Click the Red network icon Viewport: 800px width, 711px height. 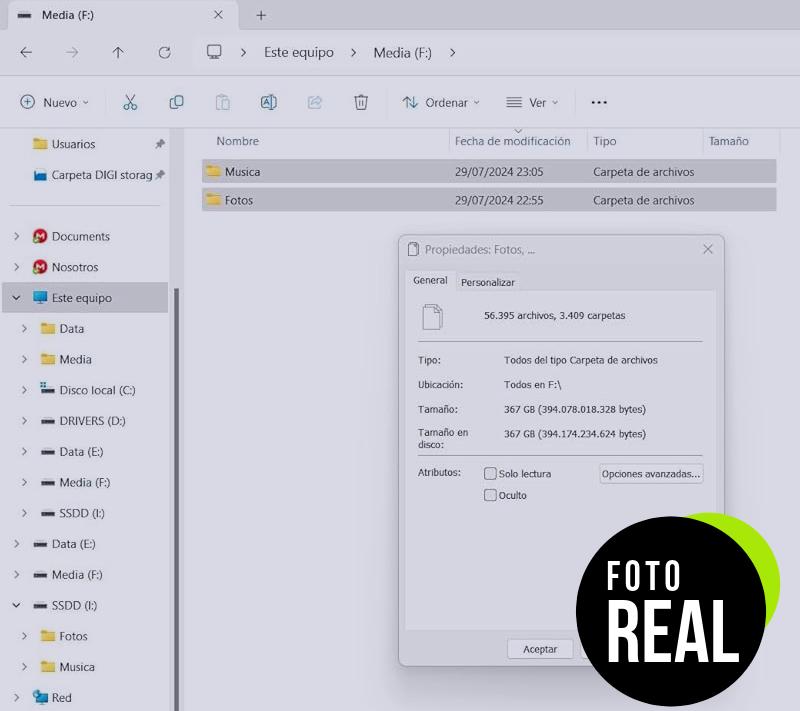click(40, 697)
